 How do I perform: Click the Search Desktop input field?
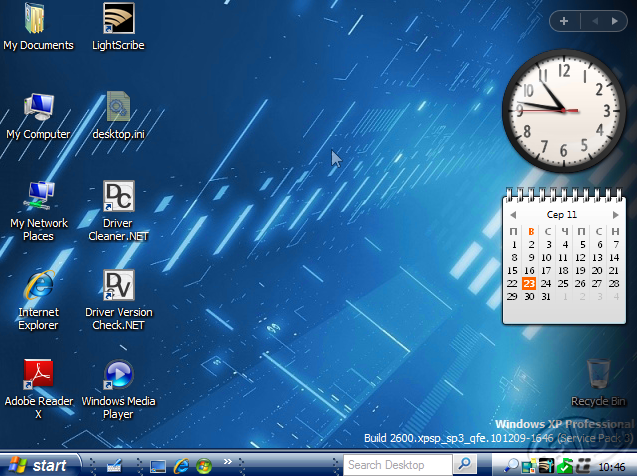[398, 465]
